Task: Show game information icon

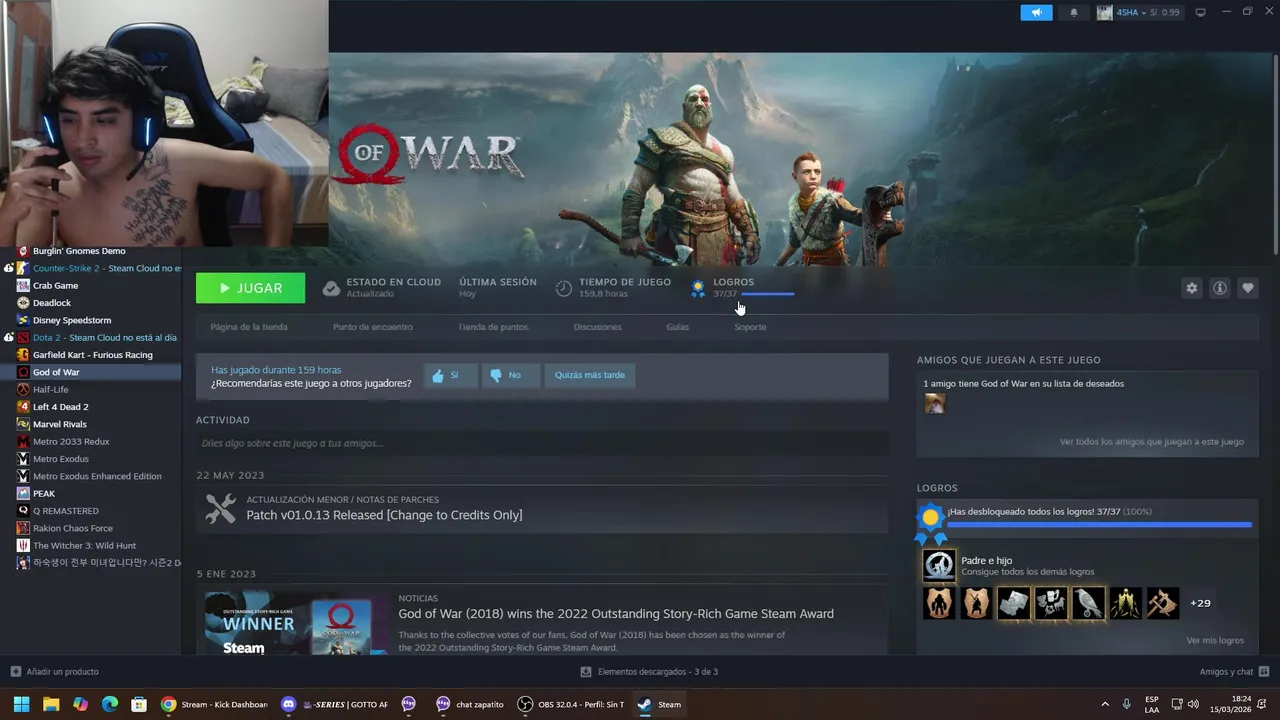Action: [1219, 288]
